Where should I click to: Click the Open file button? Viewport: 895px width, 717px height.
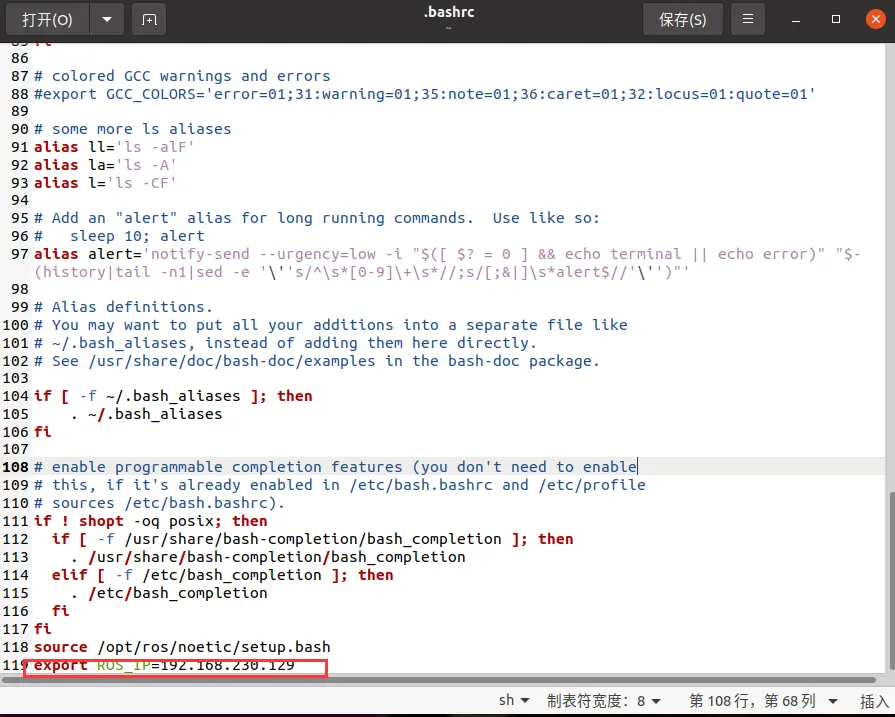(x=47, y=20)
